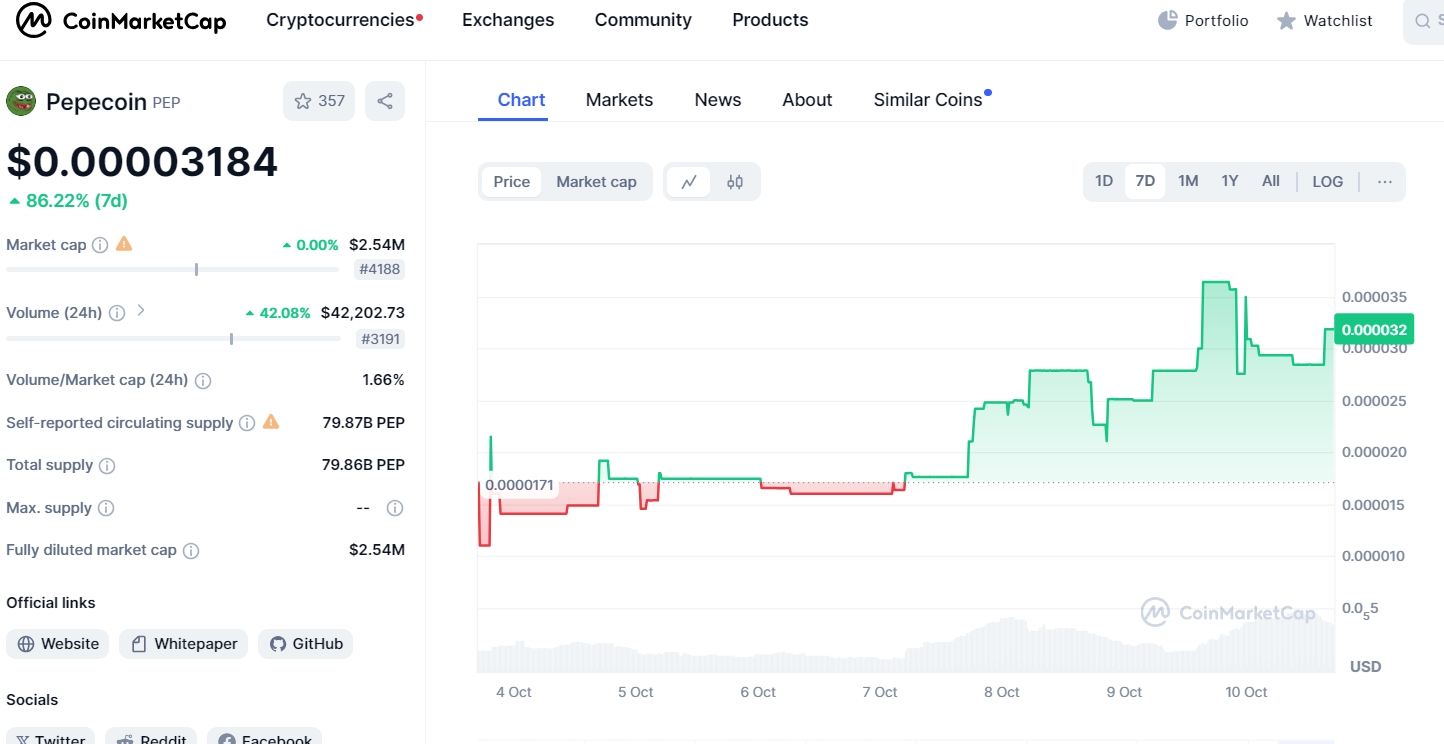Expand the Volume (24h) chevron
1444x744 pixels.
[141, 311]
